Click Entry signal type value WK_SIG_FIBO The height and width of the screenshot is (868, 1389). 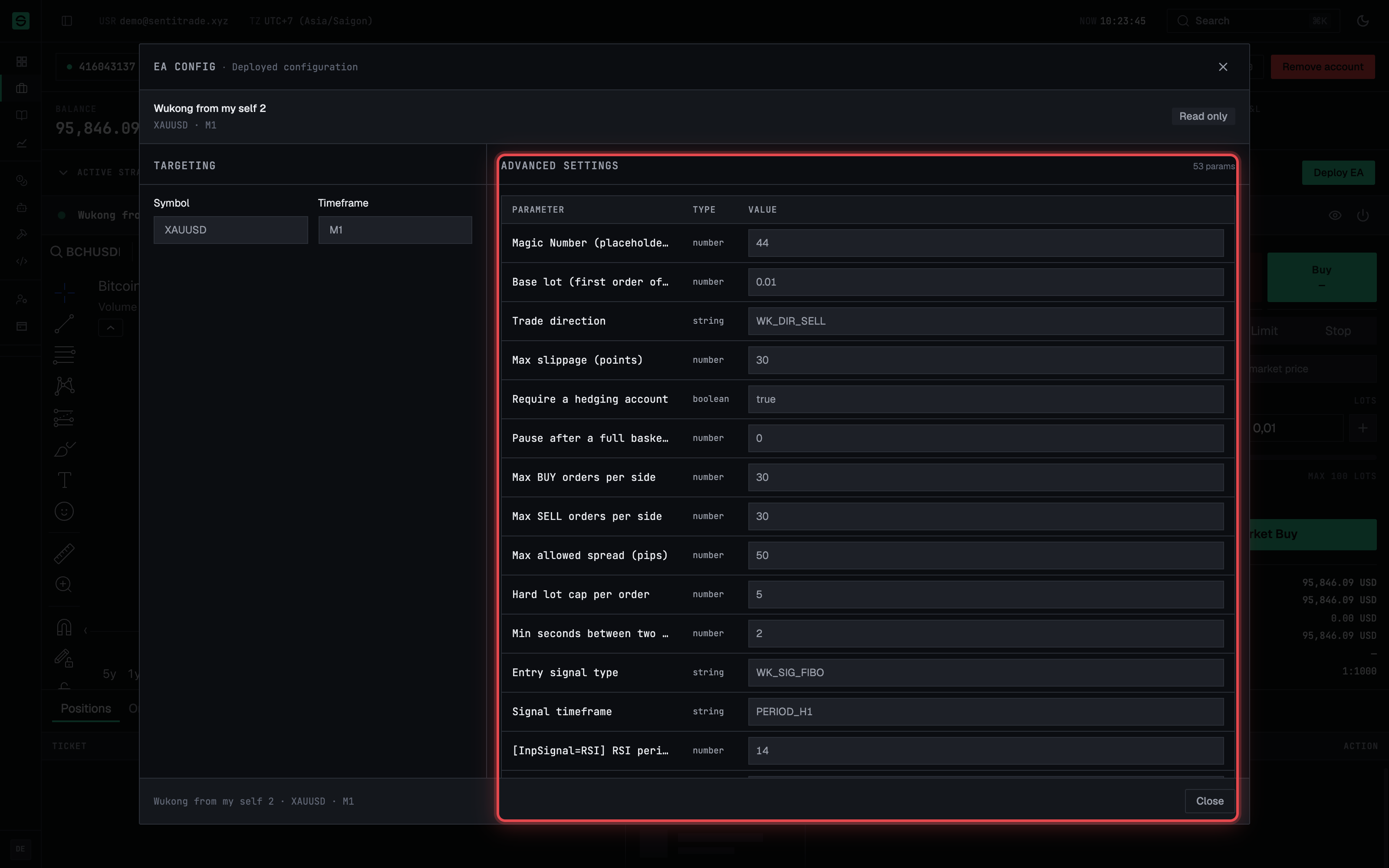click(x=985, y=672)
